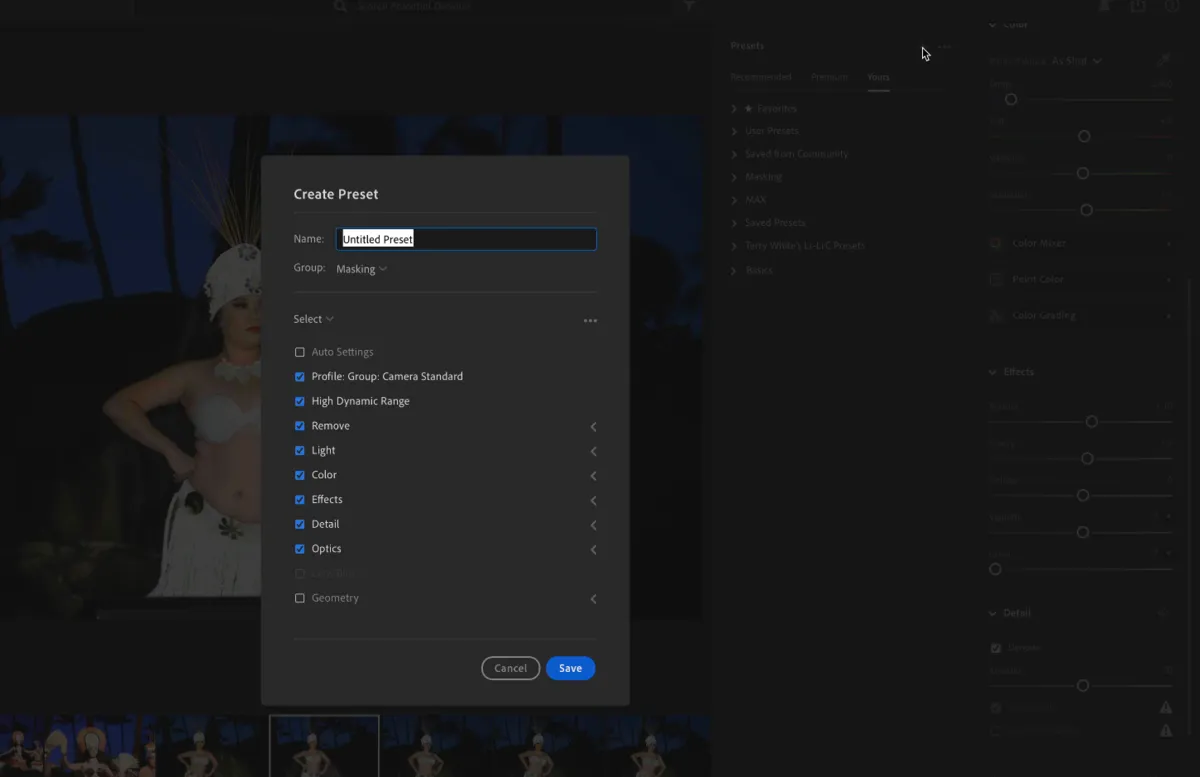Screen dimensions: 1200x777
Task: Uncheck the High Dynamic Range checkbox
Action: (299, 400)
